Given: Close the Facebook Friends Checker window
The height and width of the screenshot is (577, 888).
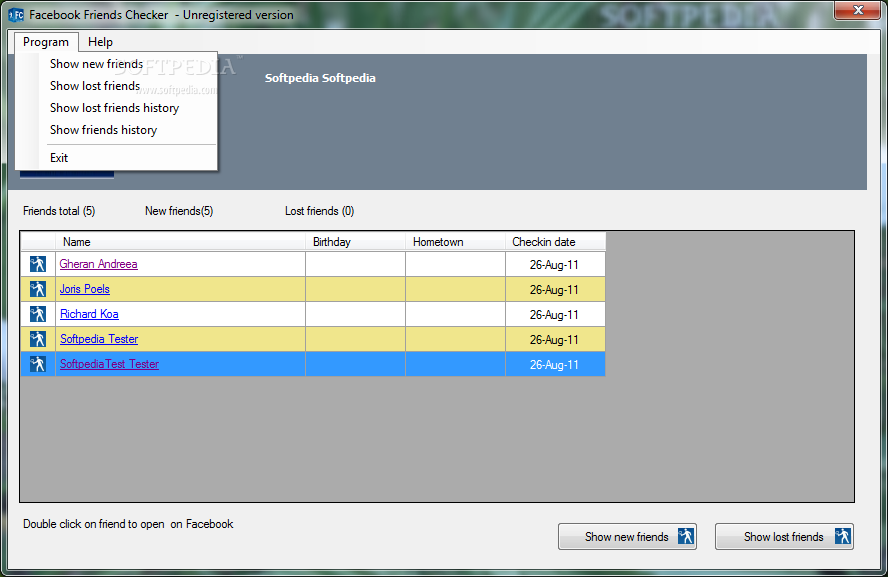Looking at the screenshot, I should point(857,10).
